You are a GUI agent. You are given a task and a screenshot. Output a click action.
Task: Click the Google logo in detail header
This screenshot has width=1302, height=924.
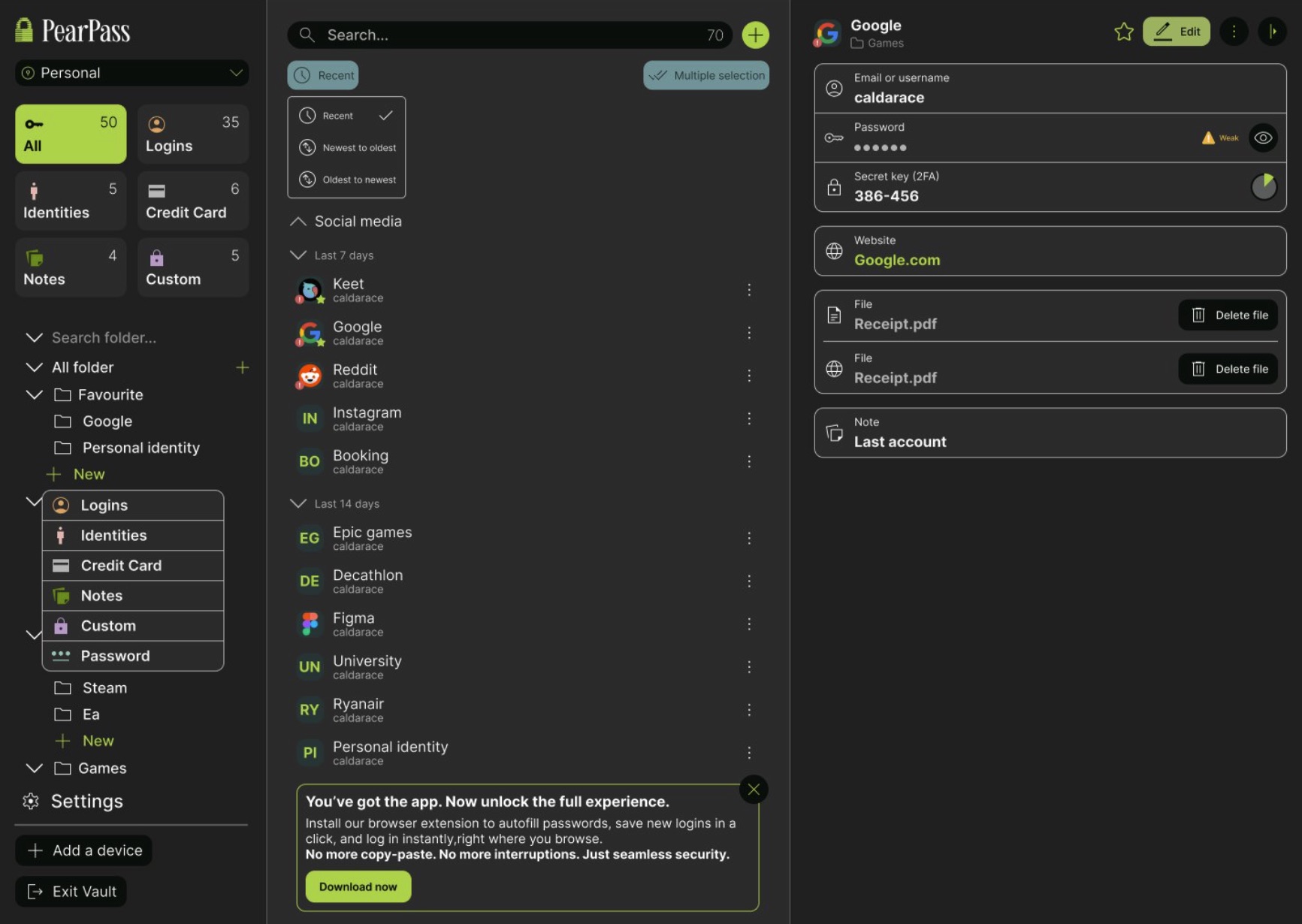click(828, 33)
